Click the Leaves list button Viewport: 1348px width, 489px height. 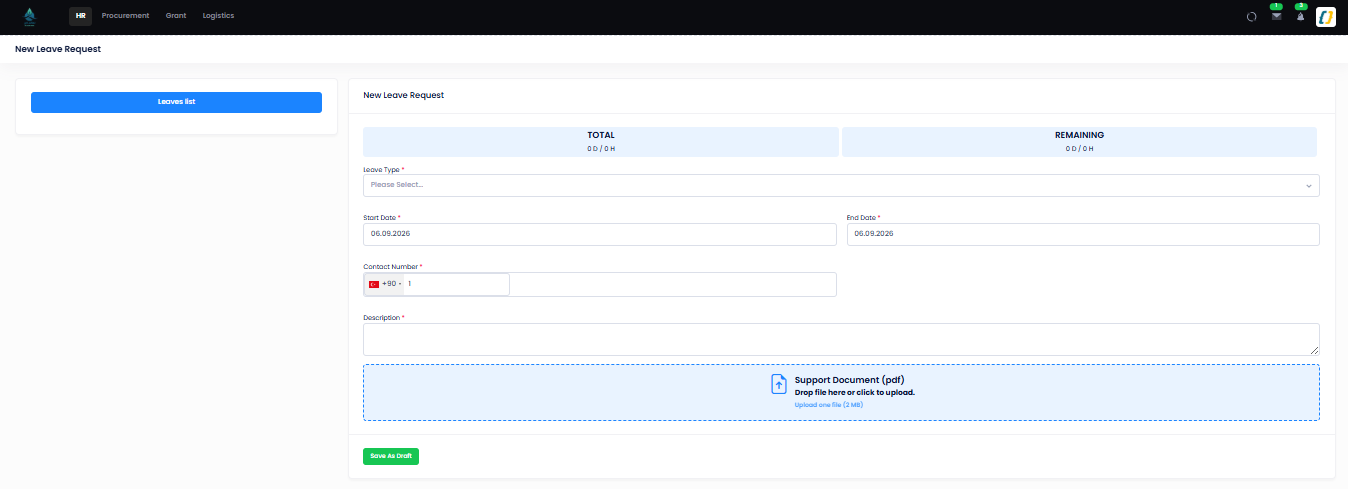[x=176, y=102]
